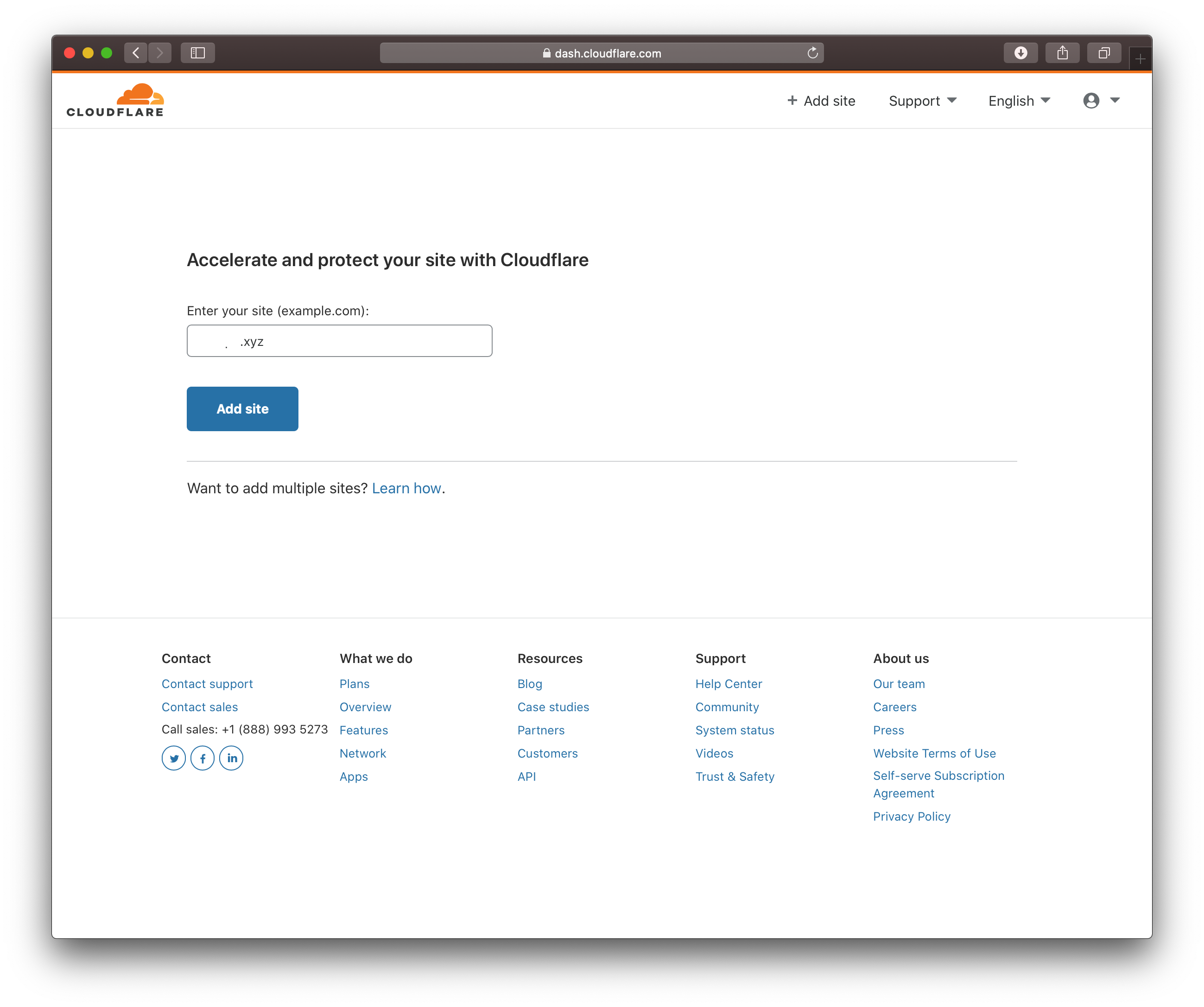
Task: Open Case studies link
Action: (x=553, y=707)
